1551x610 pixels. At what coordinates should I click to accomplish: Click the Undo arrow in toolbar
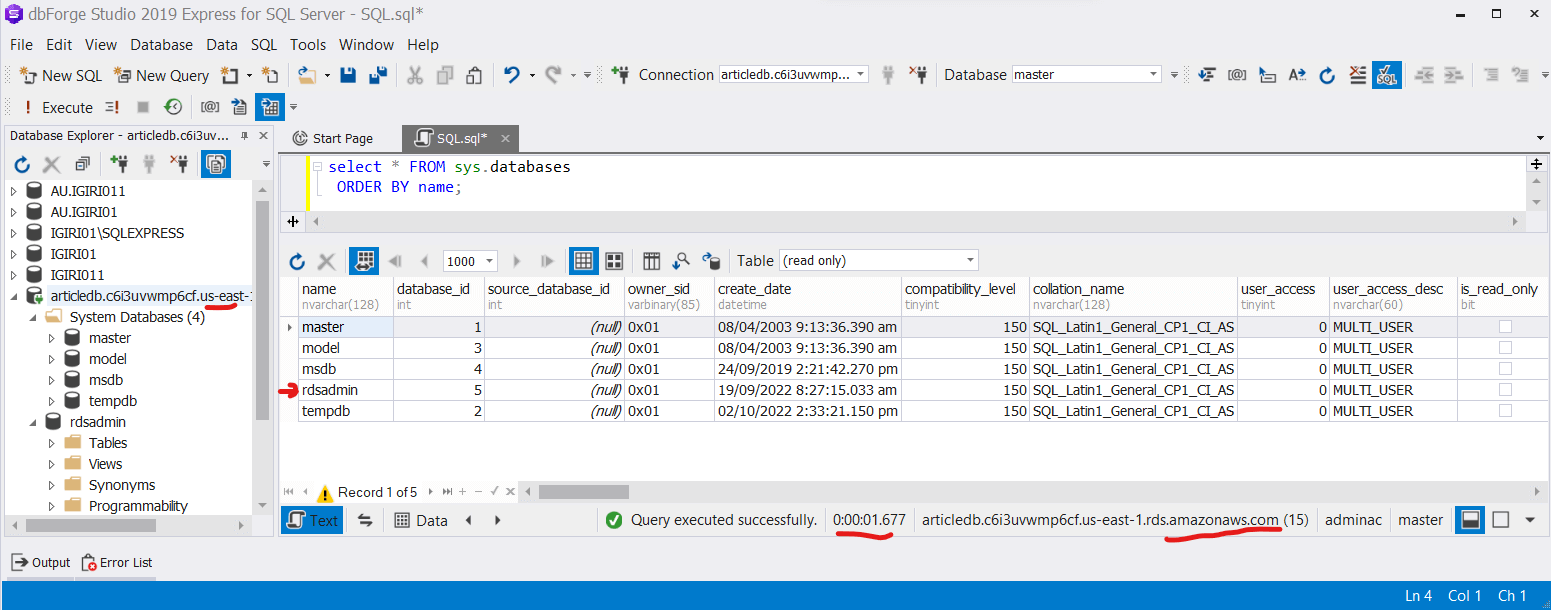coord(512,75)
